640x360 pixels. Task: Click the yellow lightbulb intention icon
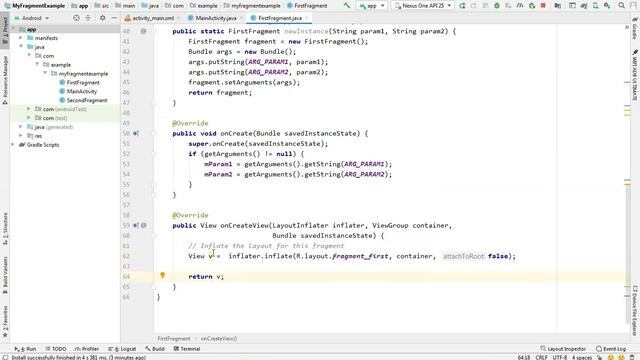coord(162,276)
